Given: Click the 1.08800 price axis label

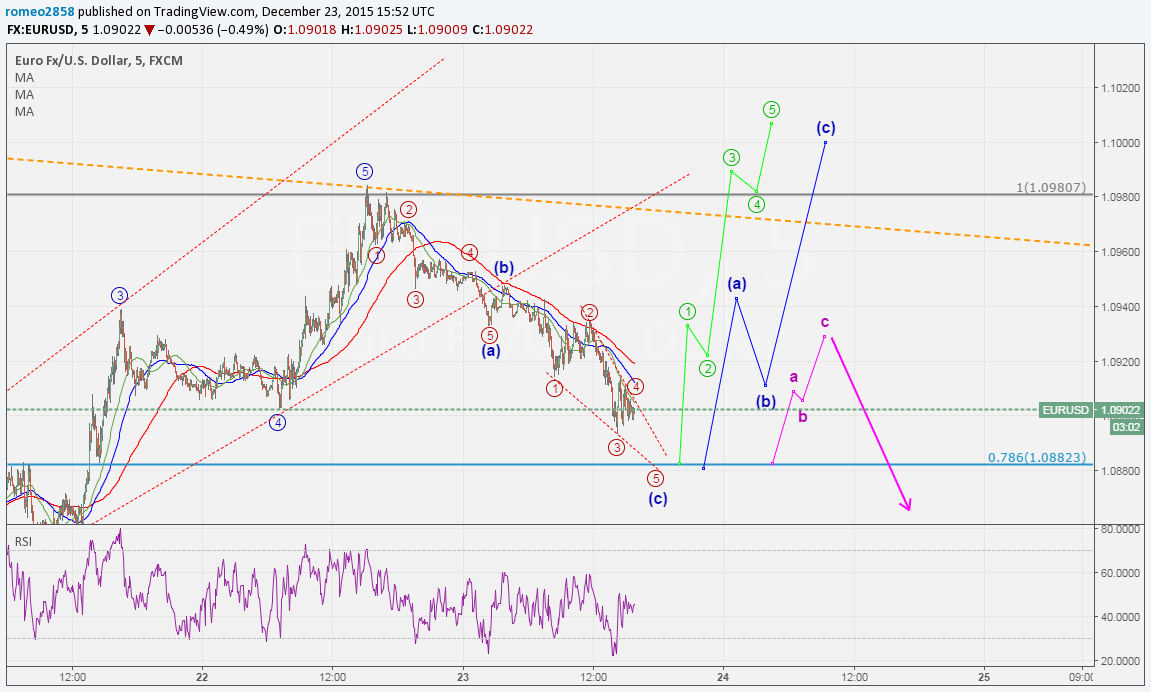Looking at the screenshot, I should 1120,471.
